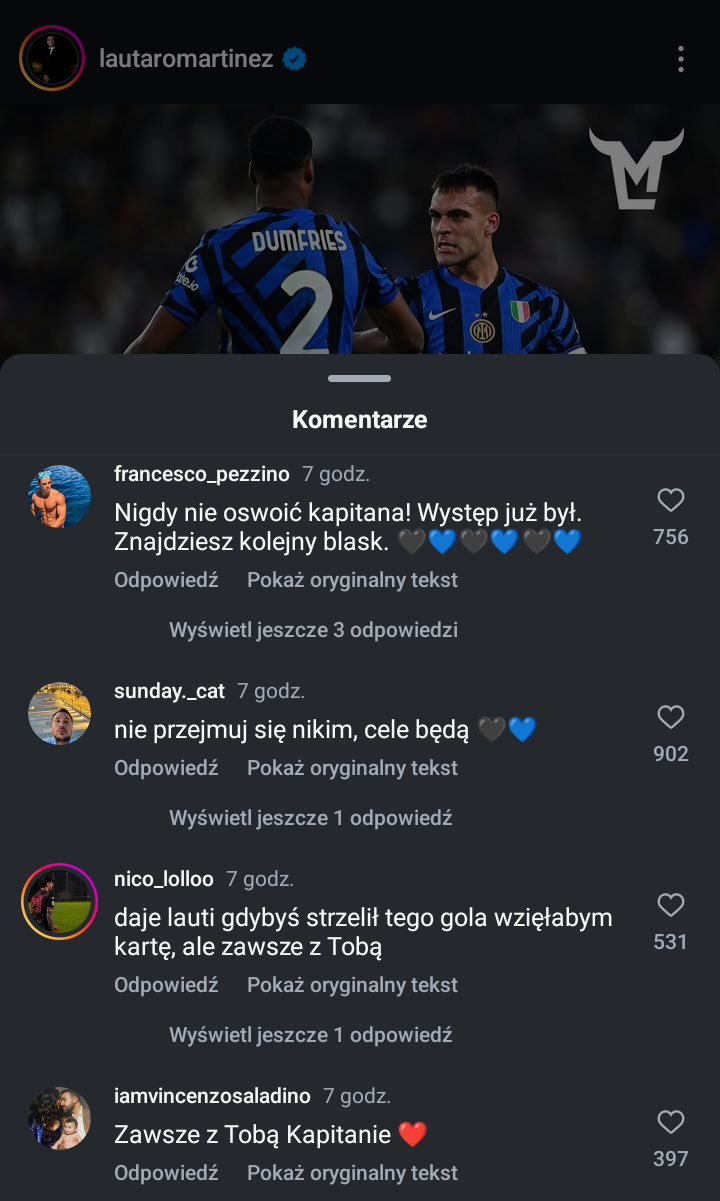Image resolution: width=720 pixels, height=1201 pixels.
Task: Like iamvincenzosaladino's comment with the heart
Action: [670, 1122]
